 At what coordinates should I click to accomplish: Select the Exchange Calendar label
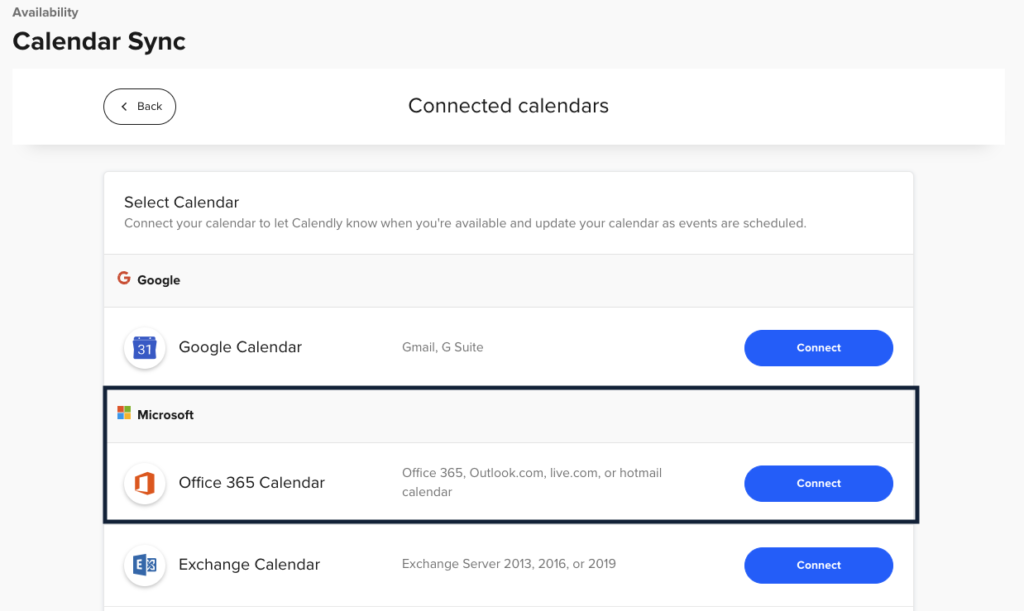point(249,565)
